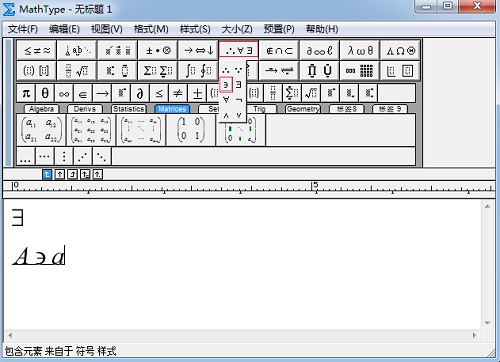Open the uppercase Greek palette ΛΩΘ

pyautogui.click(x=400, y=50)
